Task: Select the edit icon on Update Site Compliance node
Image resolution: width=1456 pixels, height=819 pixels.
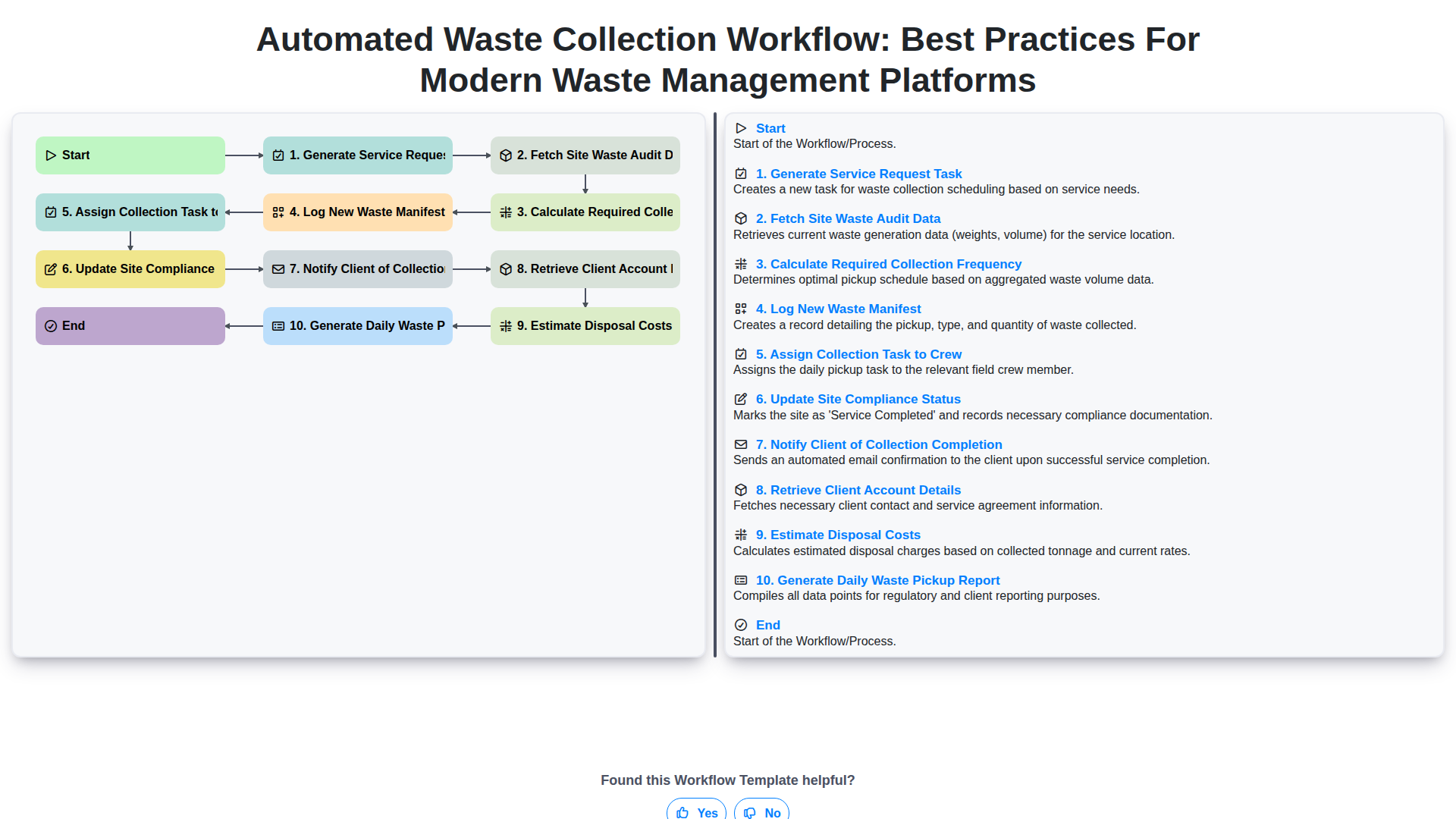Action: coord(51,268)
